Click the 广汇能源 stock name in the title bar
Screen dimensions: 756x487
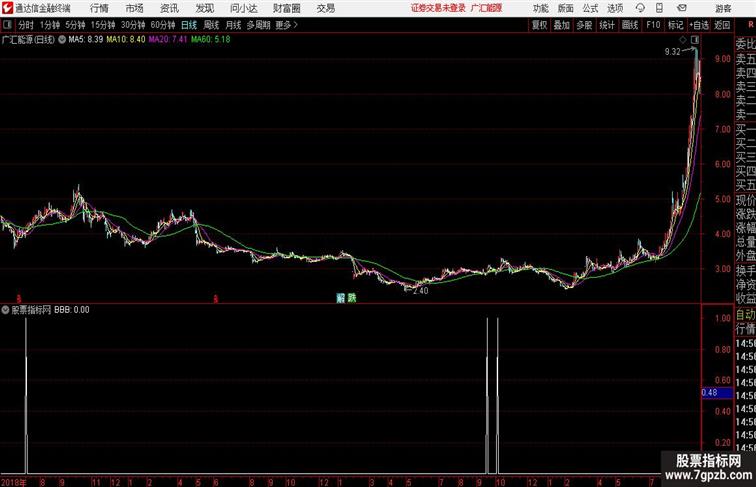coord(486,8)
